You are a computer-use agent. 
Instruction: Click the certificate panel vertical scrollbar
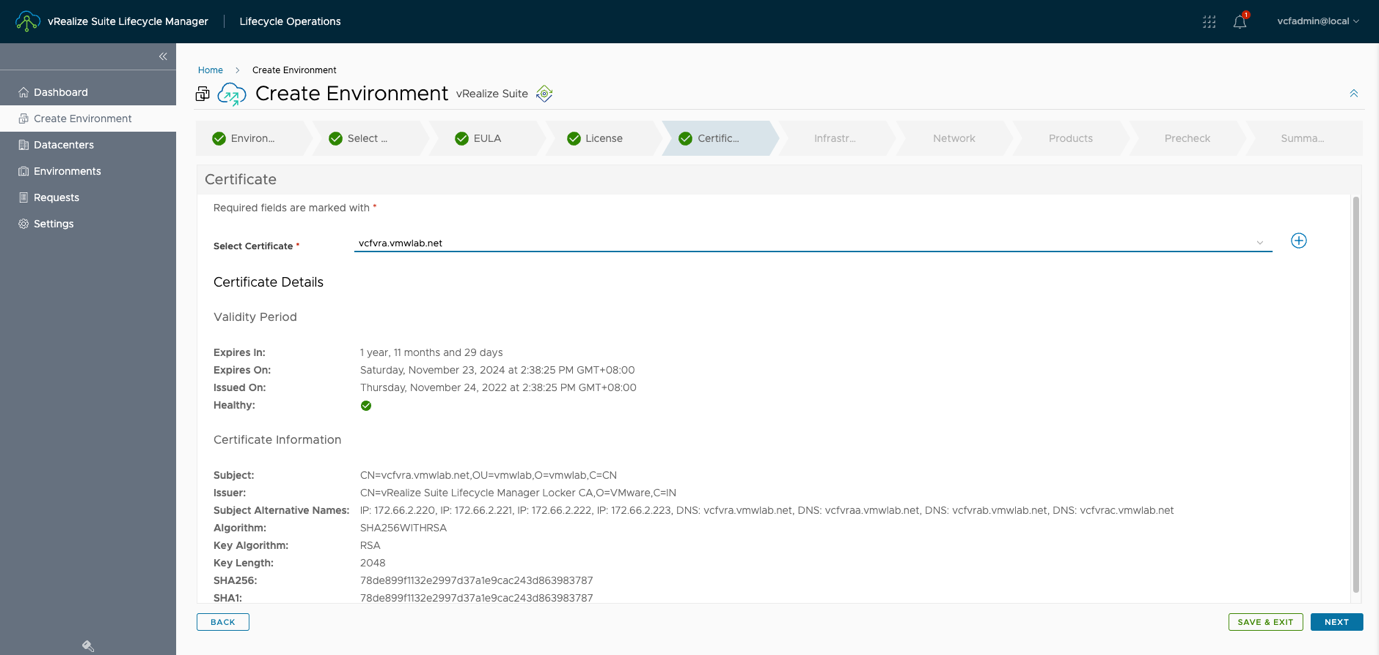point(1356,395)
